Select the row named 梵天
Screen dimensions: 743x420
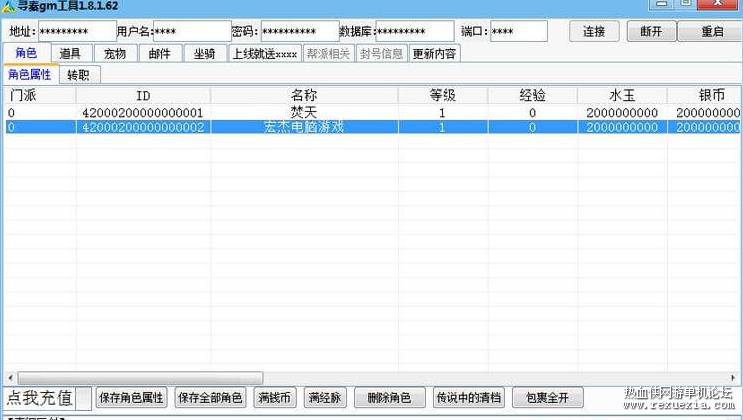point(373,113)
